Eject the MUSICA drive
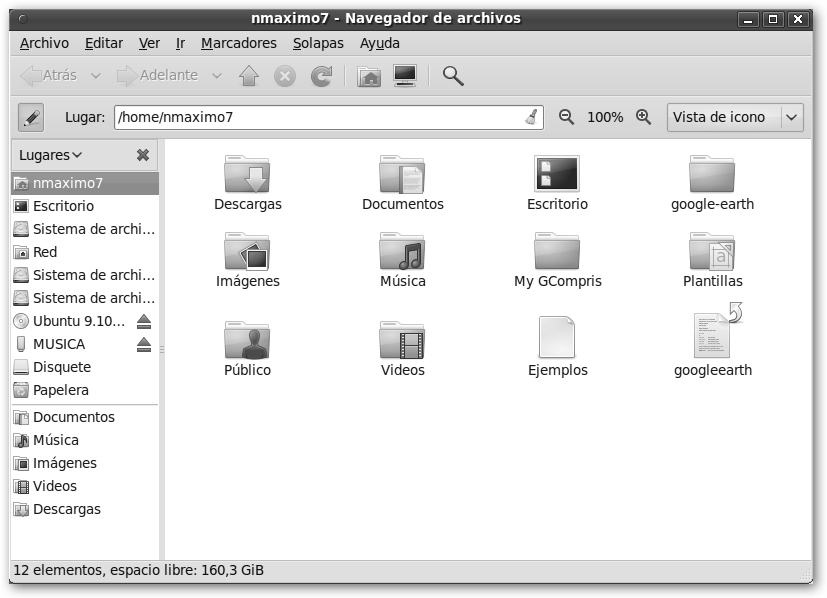The image size is (827, 598). click(x=144, y=344)
